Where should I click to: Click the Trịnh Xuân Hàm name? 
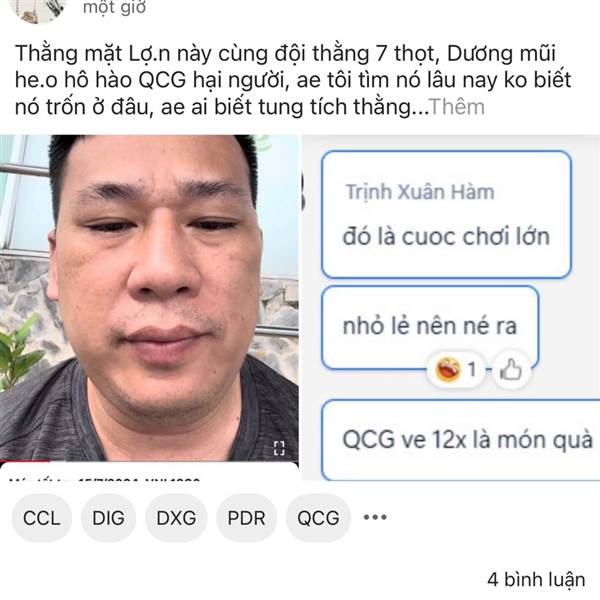pos(420,192)
